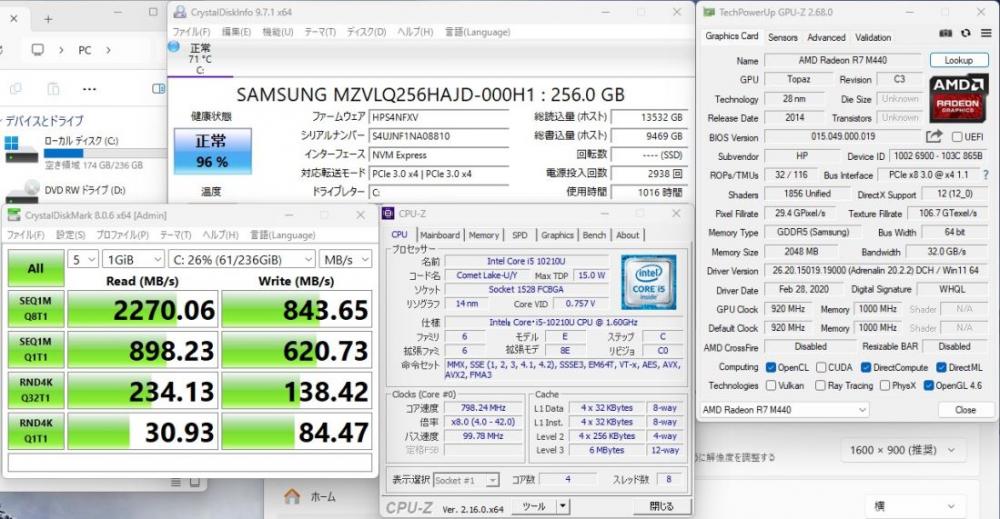Click the empty status field in CrystalDiskMark
Image resolution: width=1000 pixels, height=519 pixels.
click(x=190, y=462)
